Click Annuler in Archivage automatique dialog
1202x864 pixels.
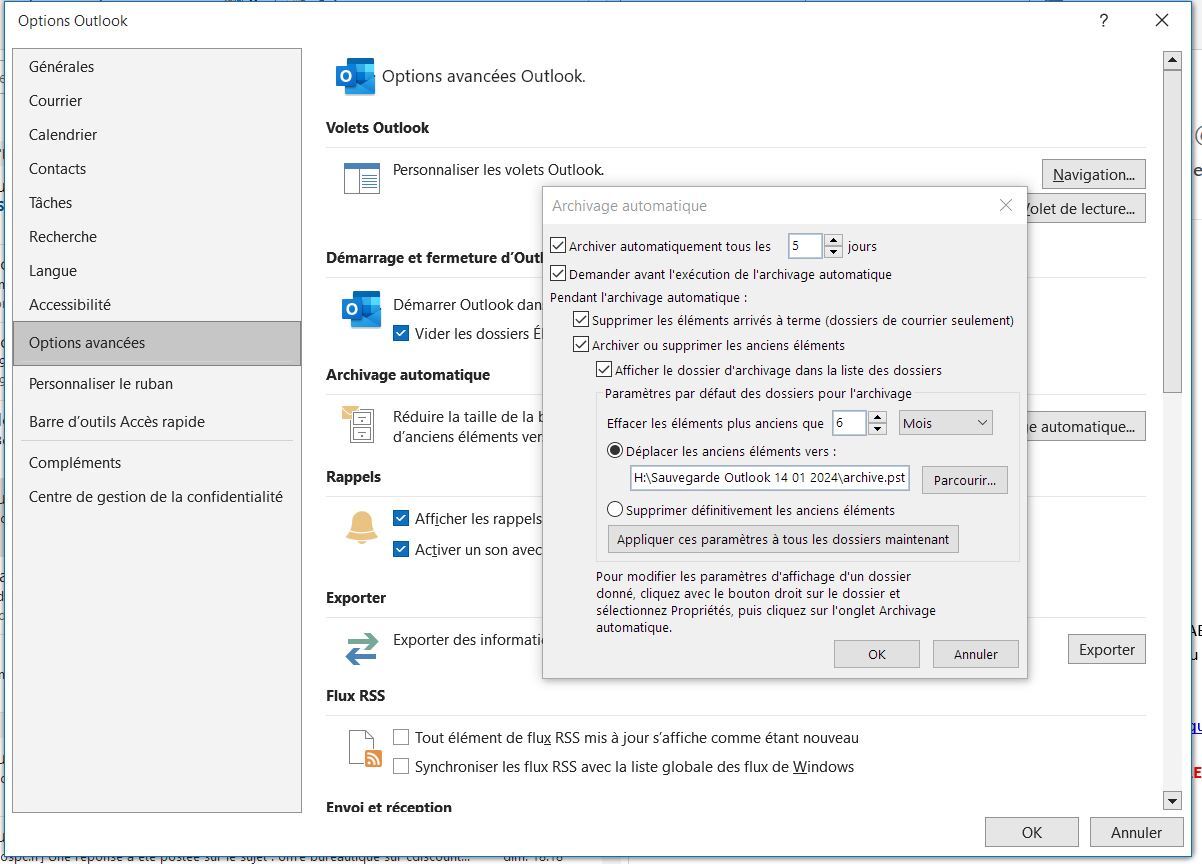coord(975,654)
